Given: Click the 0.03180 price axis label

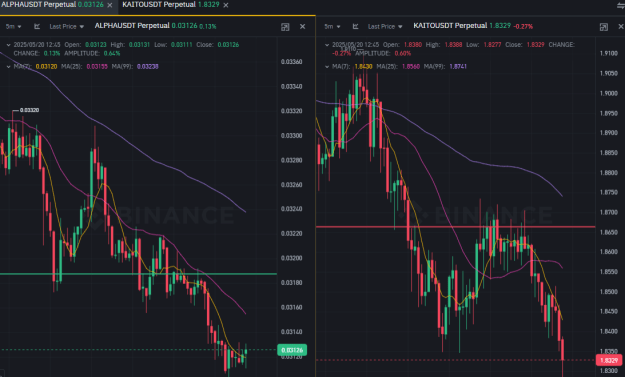Looking at the screenshot, I should (291, 283).
